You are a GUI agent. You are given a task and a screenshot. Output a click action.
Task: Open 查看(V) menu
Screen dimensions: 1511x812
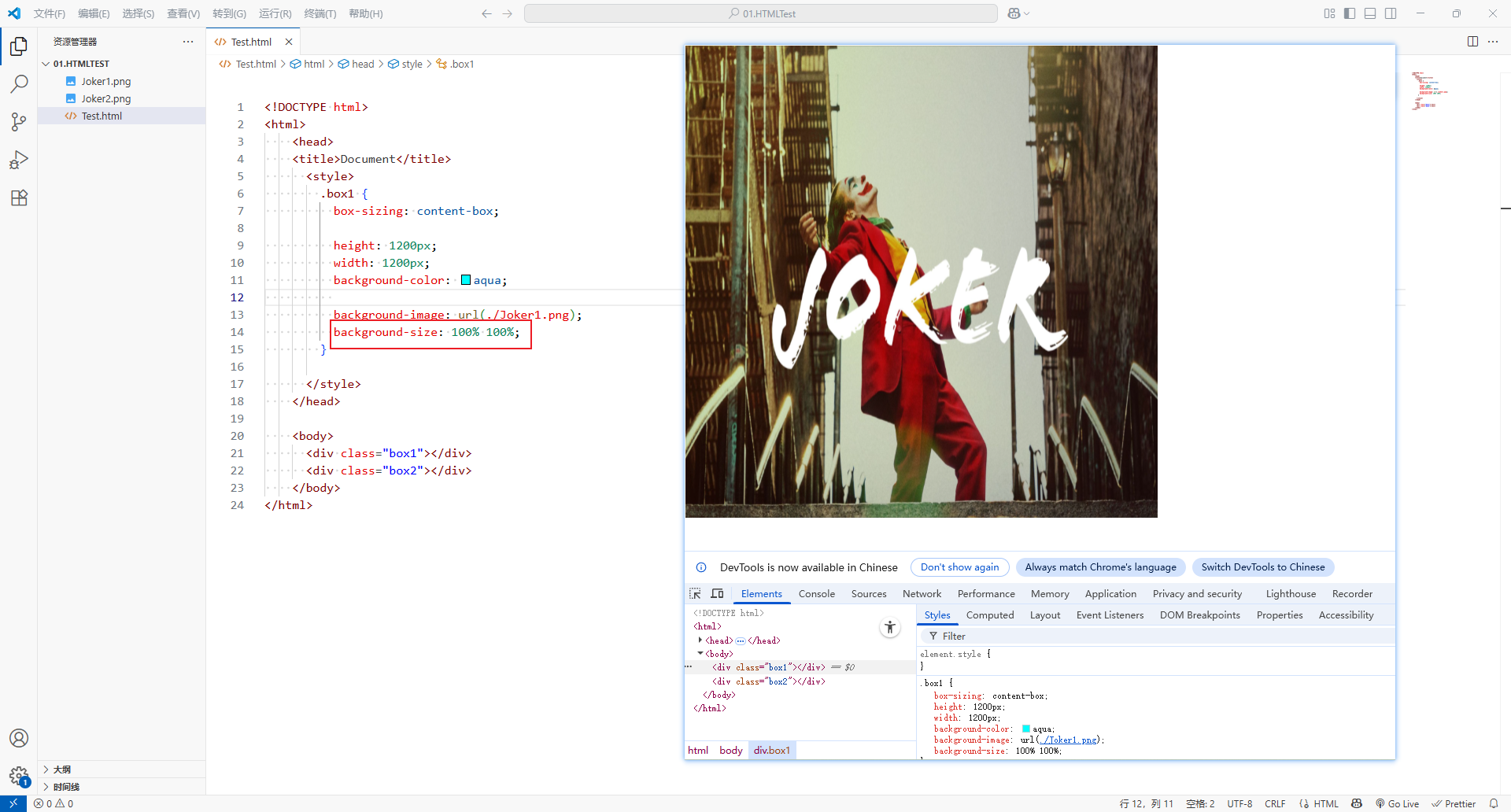pos(183,13)
